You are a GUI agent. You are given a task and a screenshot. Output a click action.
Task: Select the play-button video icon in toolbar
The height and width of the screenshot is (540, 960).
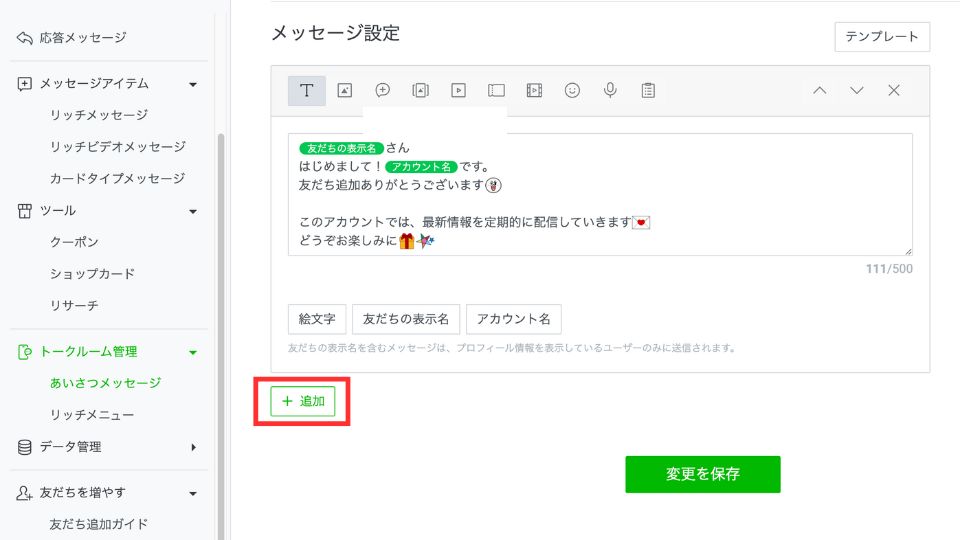(458, 91)
